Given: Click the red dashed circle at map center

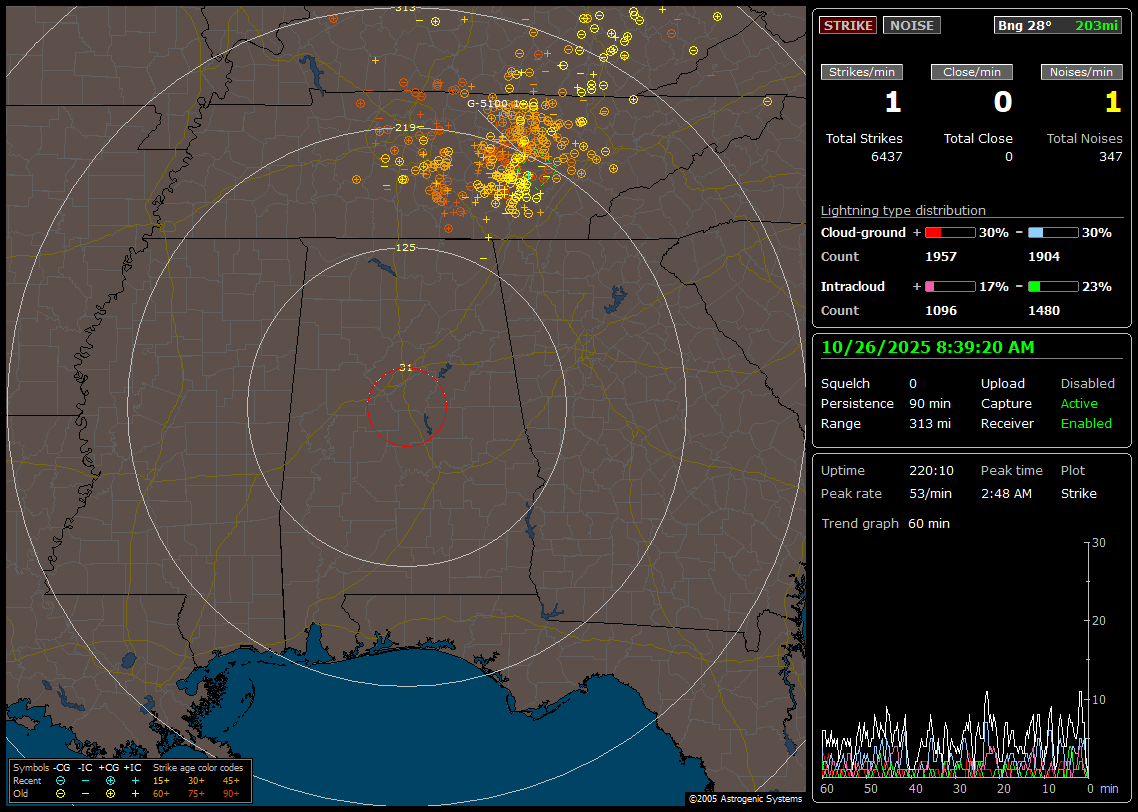Looking at the screenshot, I should click(406, 407).
